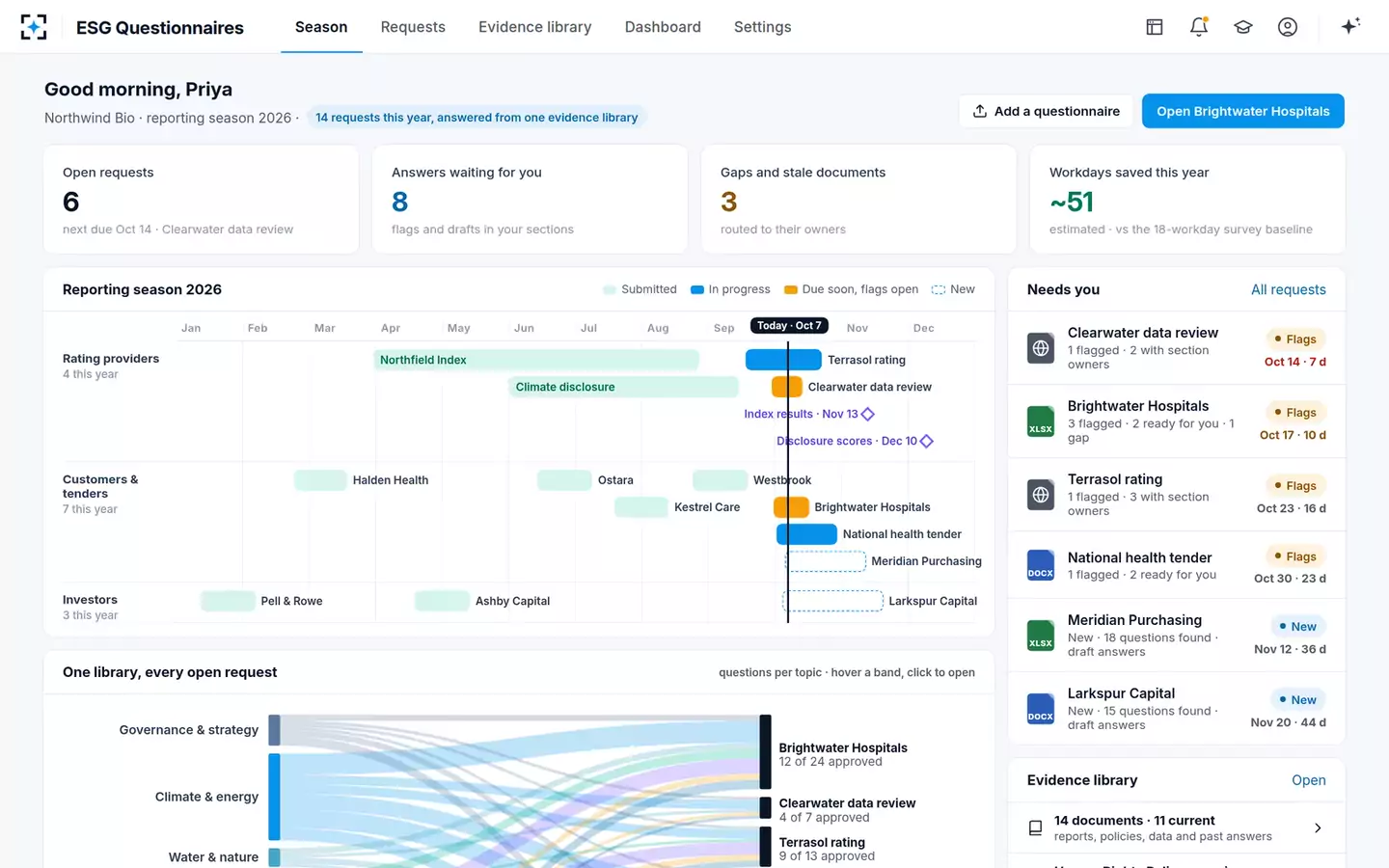Click Add a questionnaire button
The image size is (1389, 868).
click(1047, 111)
